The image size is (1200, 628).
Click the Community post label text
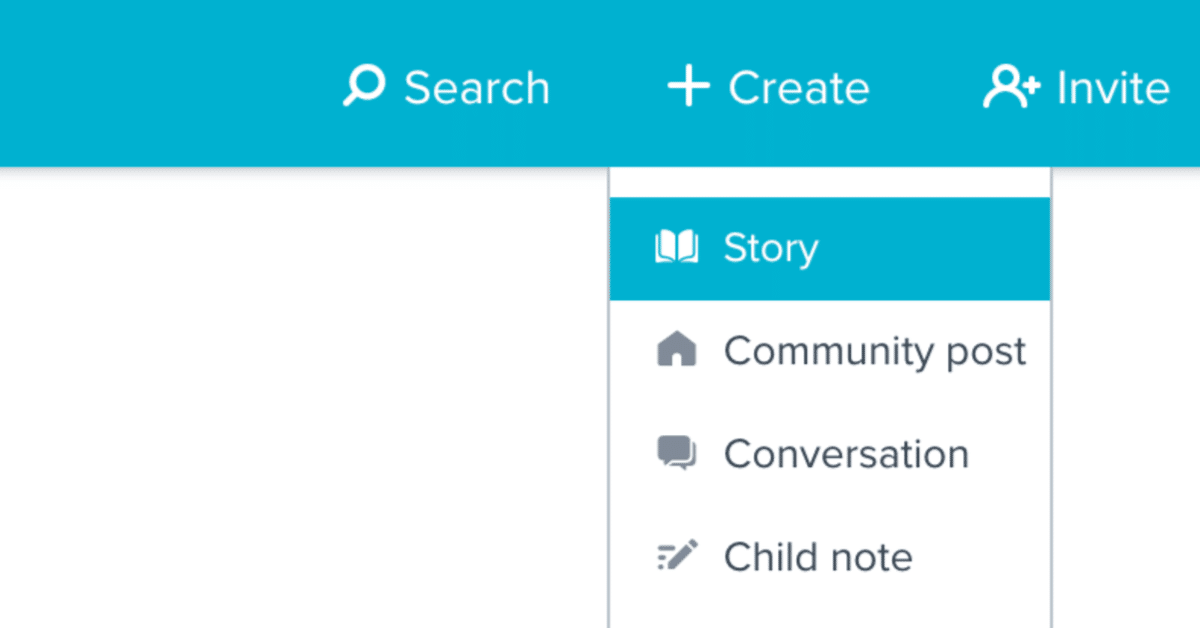pyautogui.click(x=875, y=352)
